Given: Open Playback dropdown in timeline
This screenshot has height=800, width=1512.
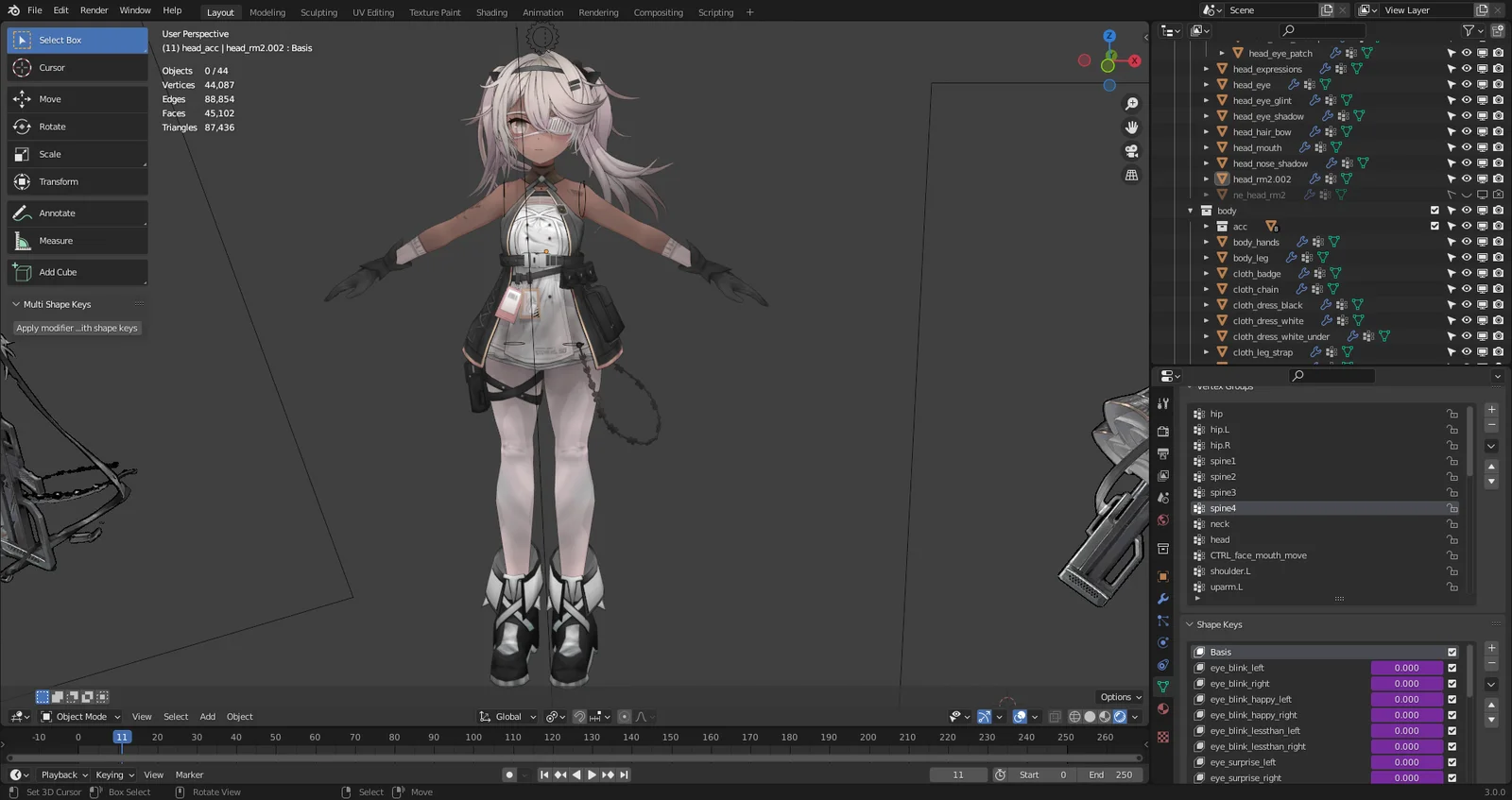Looking at the screenshot, I should pyautogui.click(x=64, y=774).
